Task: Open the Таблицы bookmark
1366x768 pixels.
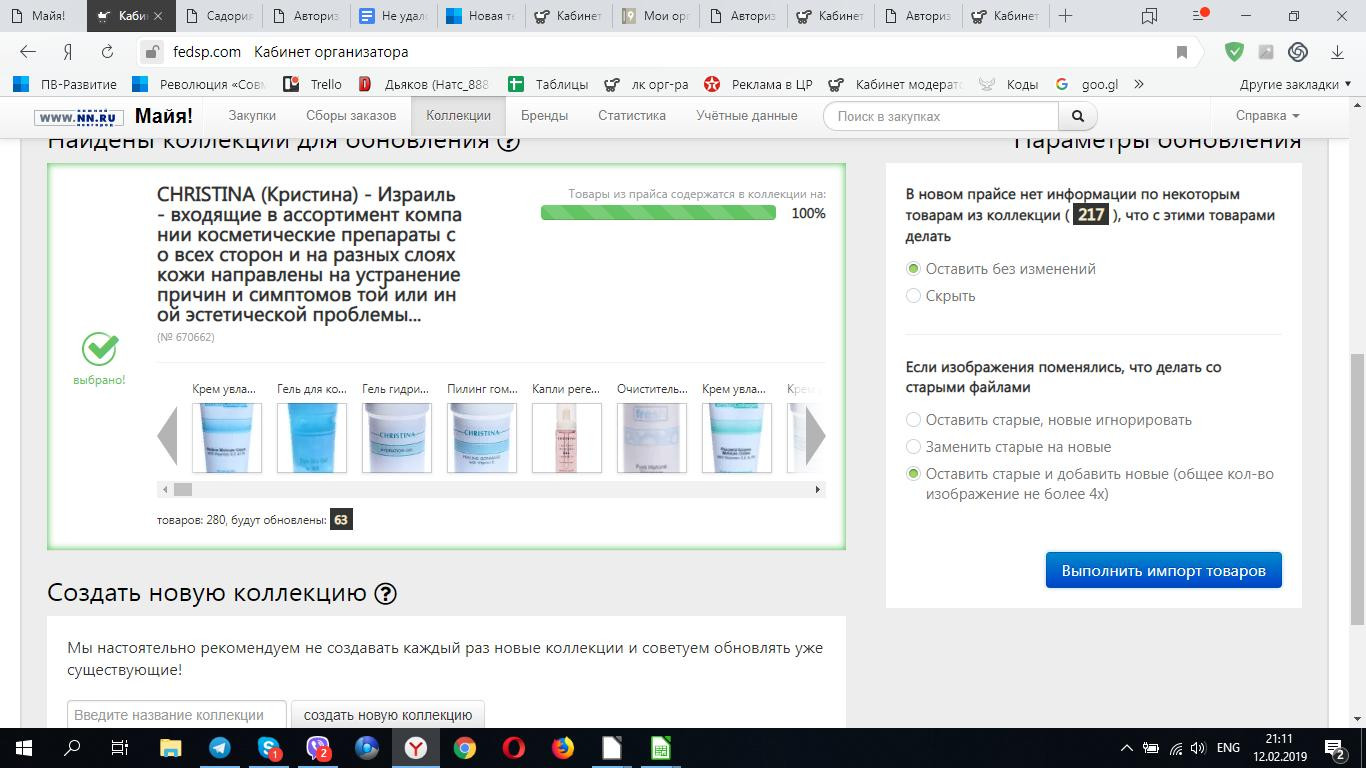Action: point(548,84)
